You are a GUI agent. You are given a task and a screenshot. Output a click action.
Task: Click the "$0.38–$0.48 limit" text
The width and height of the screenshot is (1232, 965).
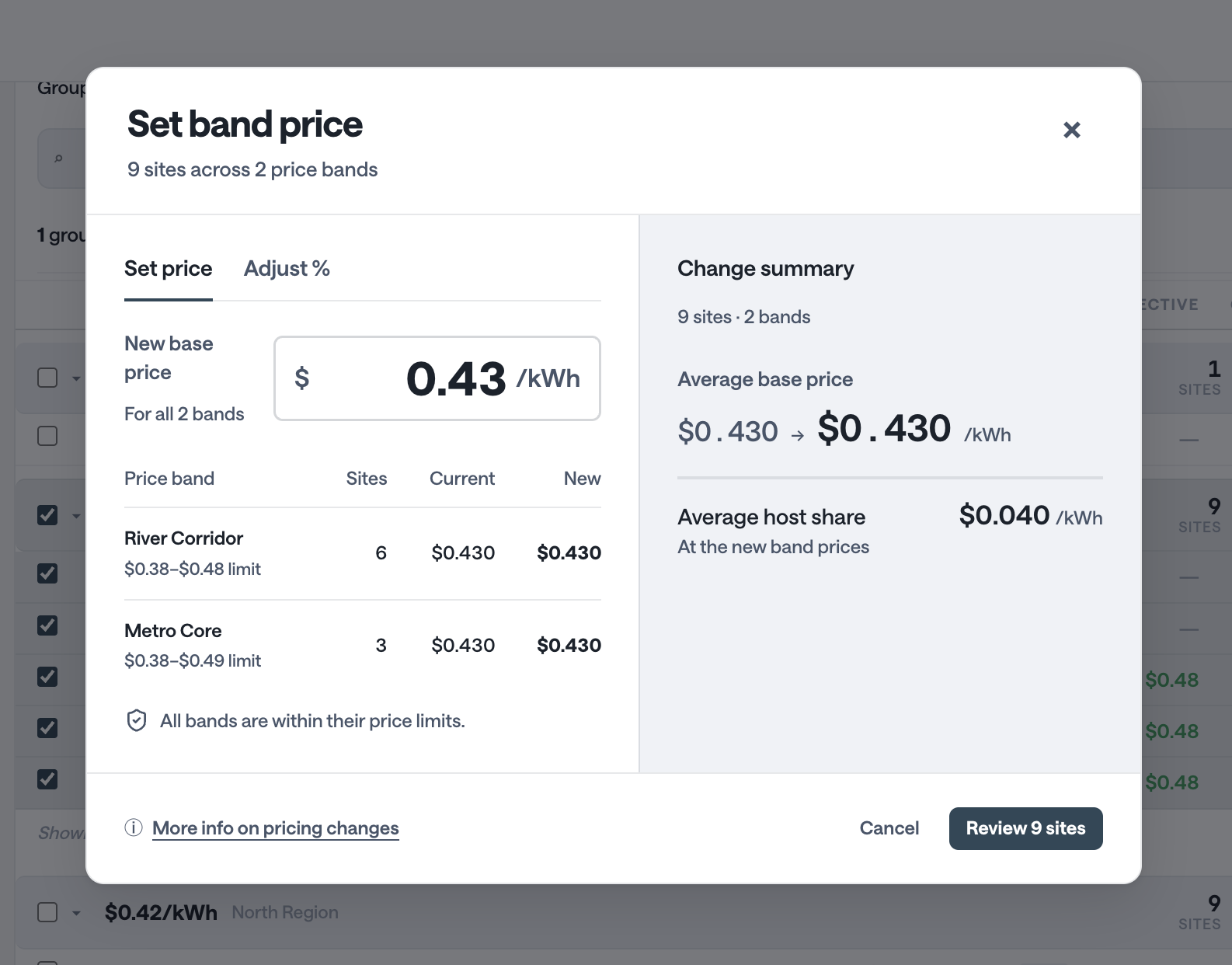193,570
